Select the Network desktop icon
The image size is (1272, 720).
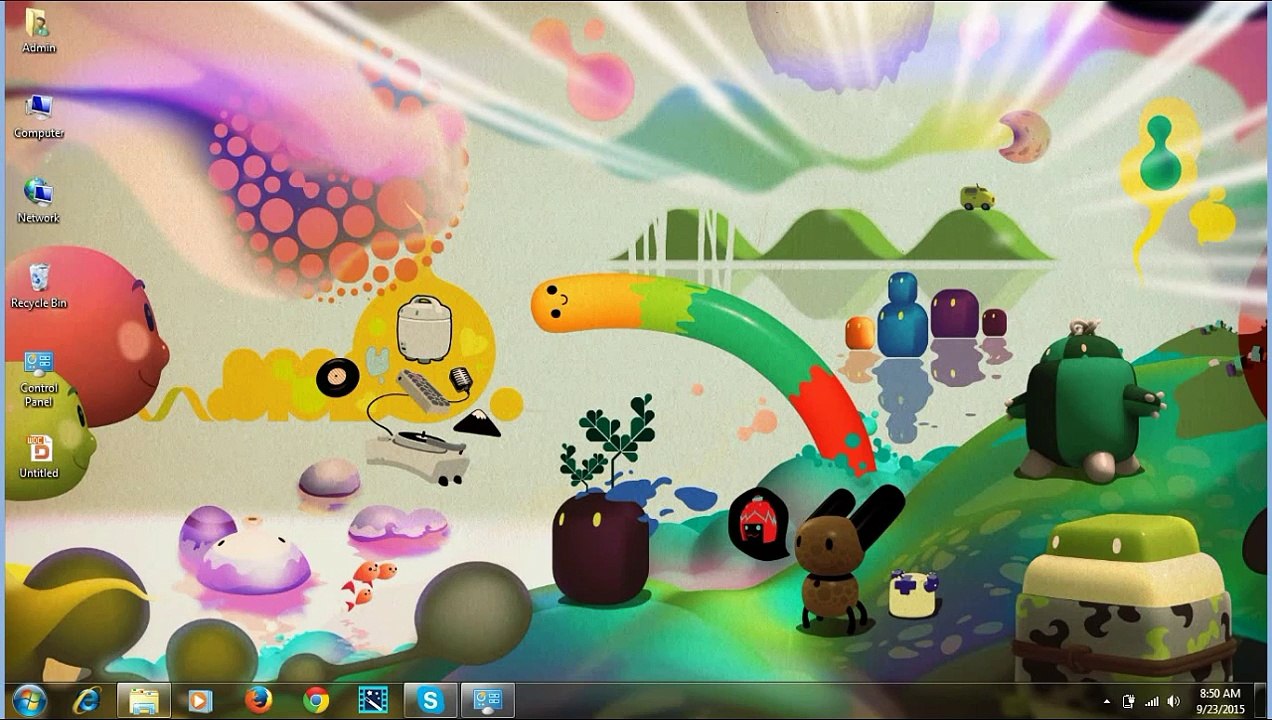click(39, 200)
